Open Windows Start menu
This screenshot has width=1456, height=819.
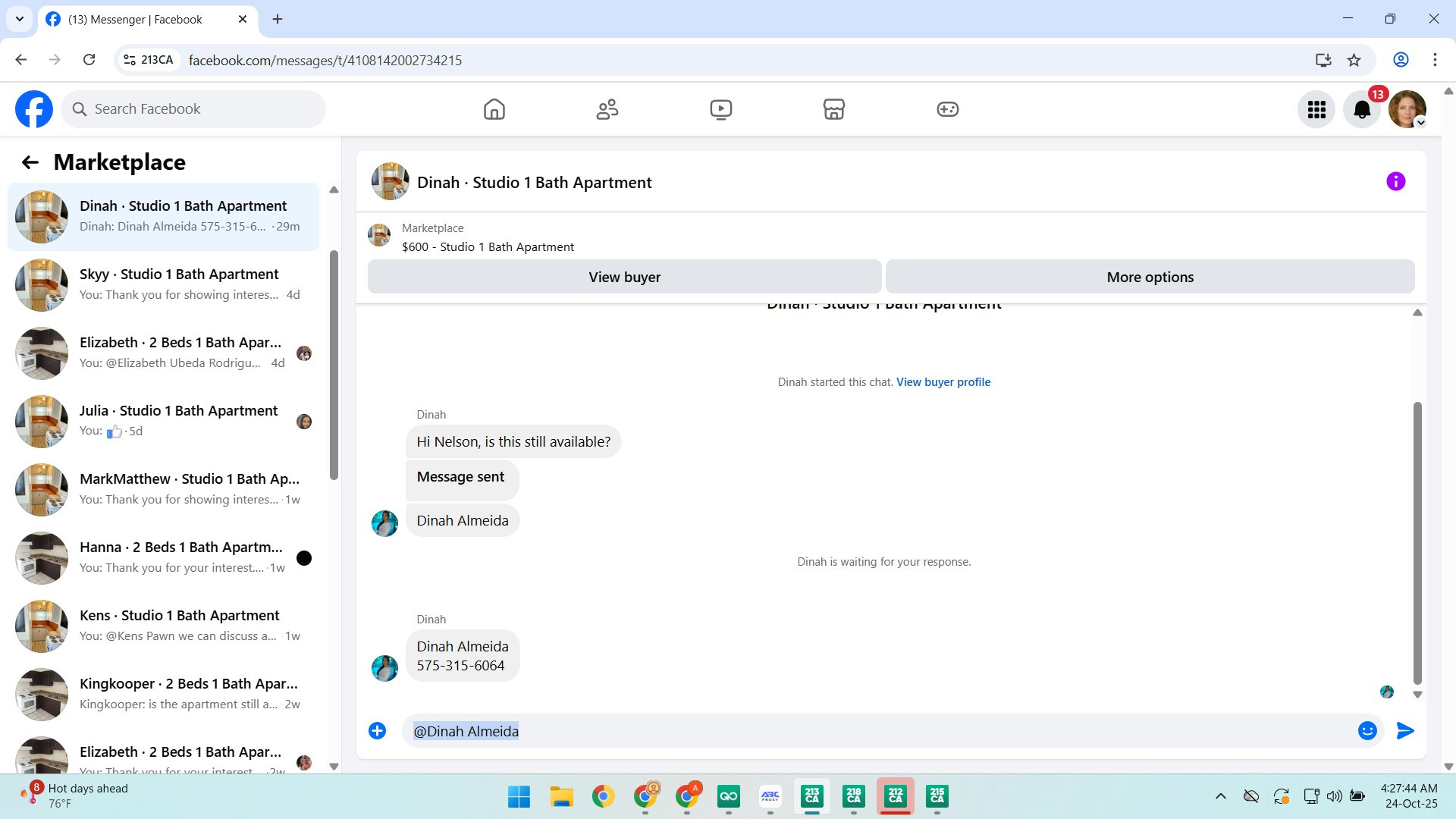click(519, 796)
